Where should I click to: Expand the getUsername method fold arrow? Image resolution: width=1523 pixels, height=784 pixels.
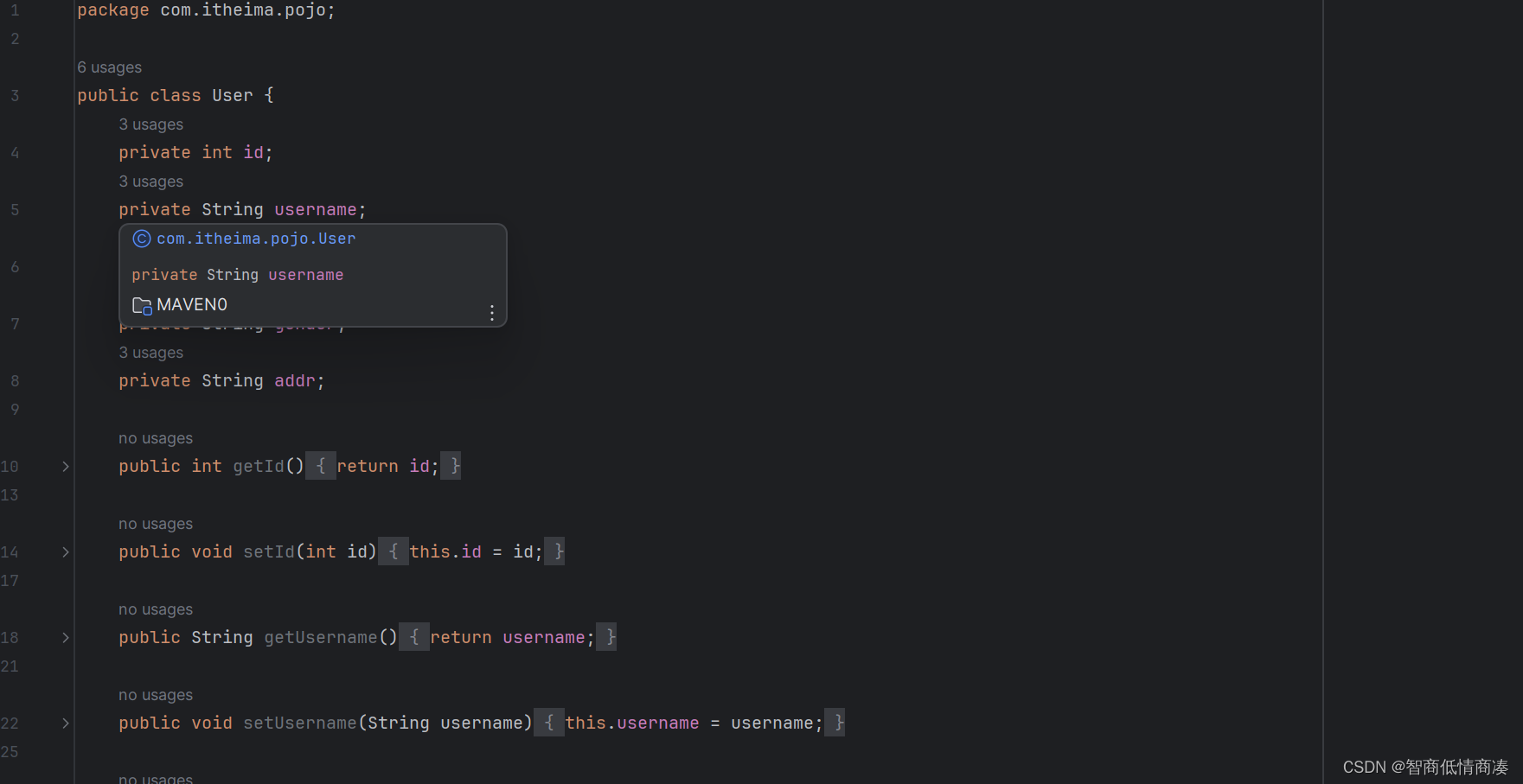[65, 637]
